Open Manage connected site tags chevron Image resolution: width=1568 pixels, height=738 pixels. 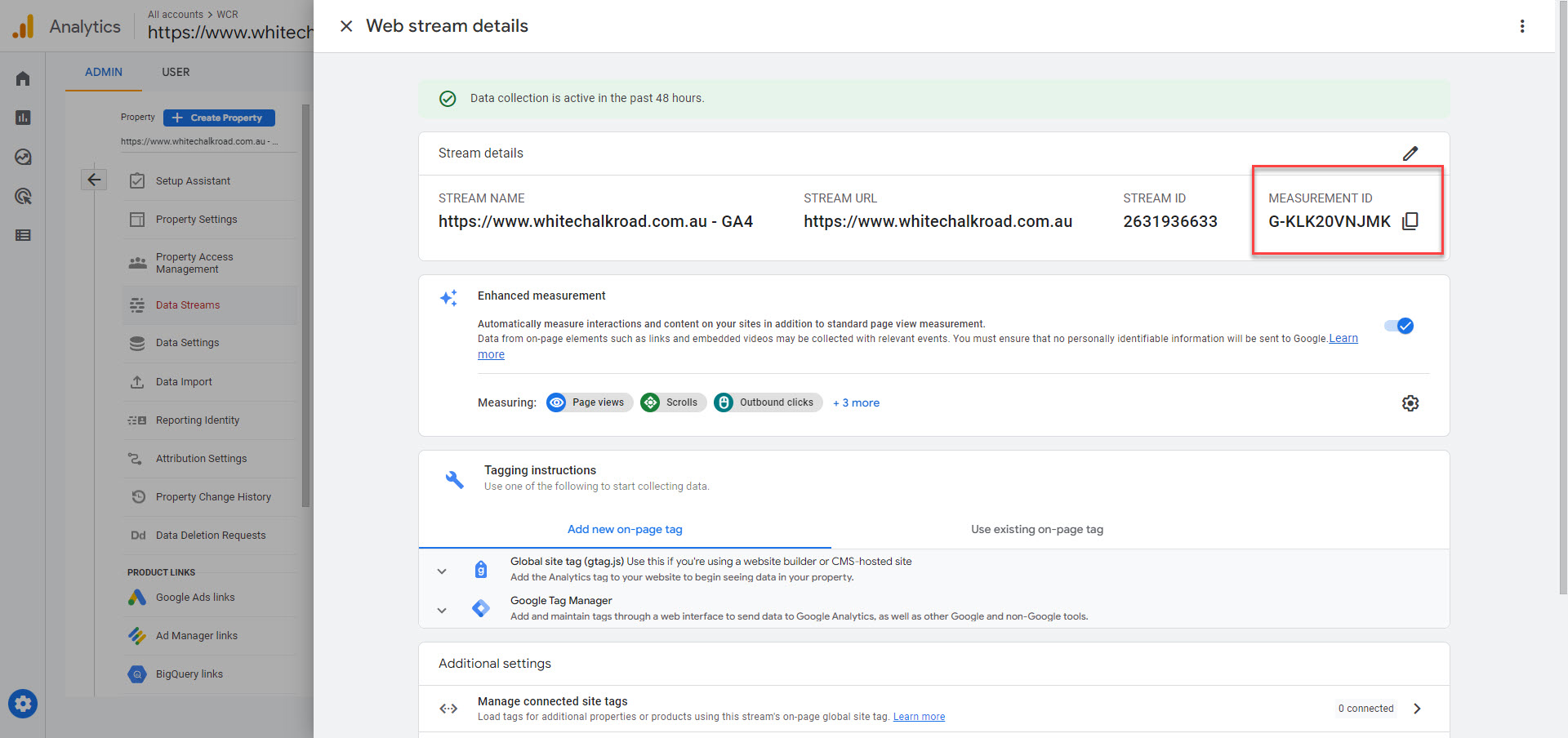[1417, 709]
